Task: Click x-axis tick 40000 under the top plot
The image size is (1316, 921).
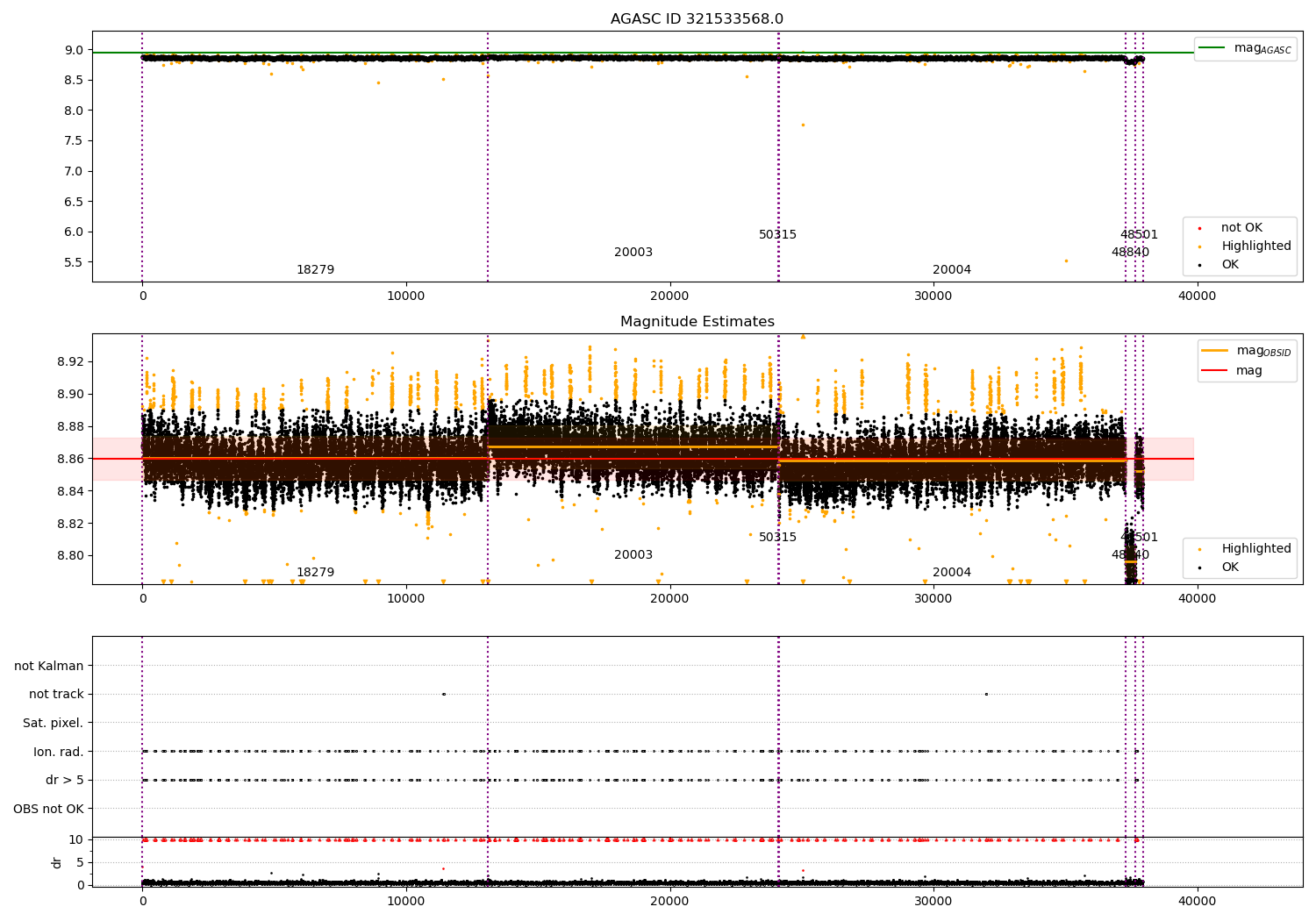Action: (x=1197, y=296)
